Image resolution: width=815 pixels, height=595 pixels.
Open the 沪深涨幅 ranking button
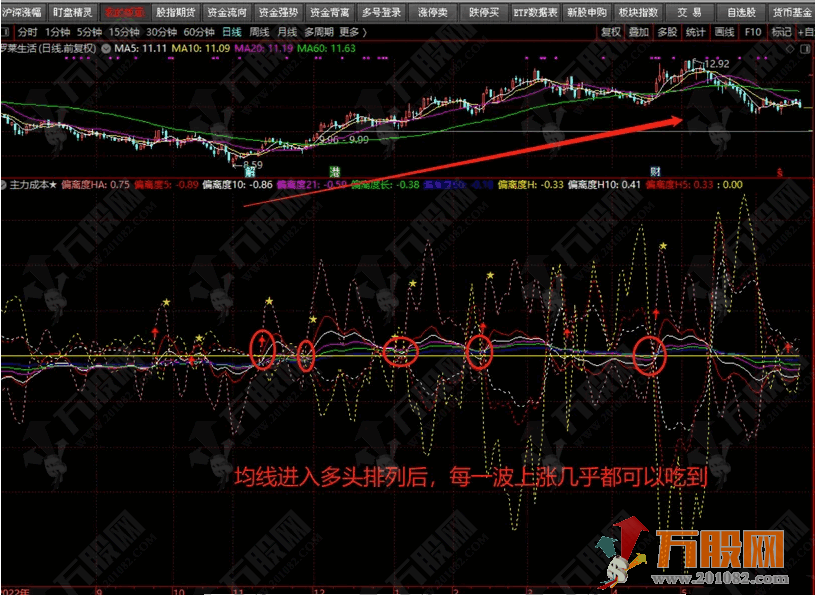click(23, 12)
